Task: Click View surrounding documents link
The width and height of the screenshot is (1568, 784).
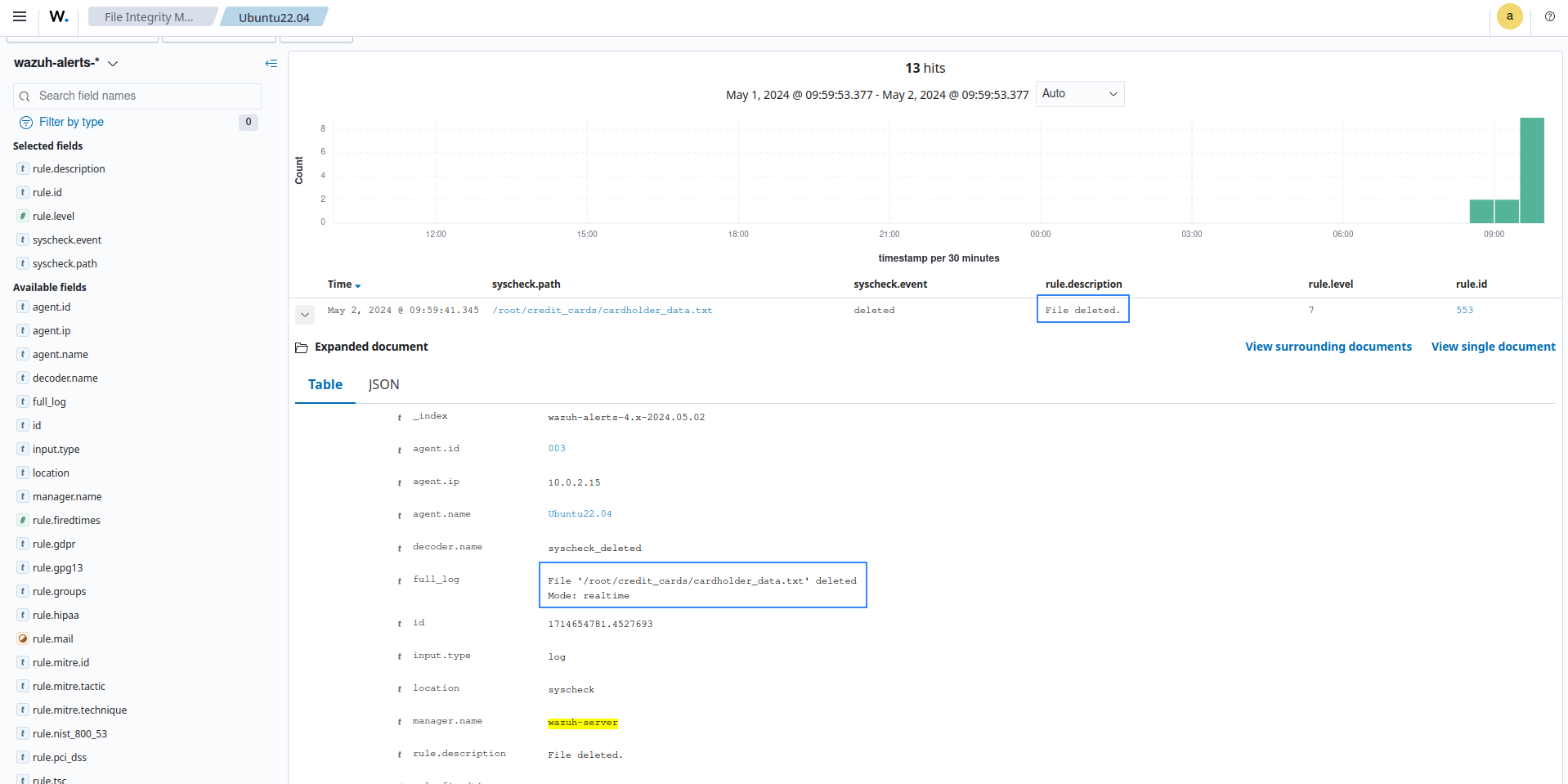Action: coord(1328,347)
